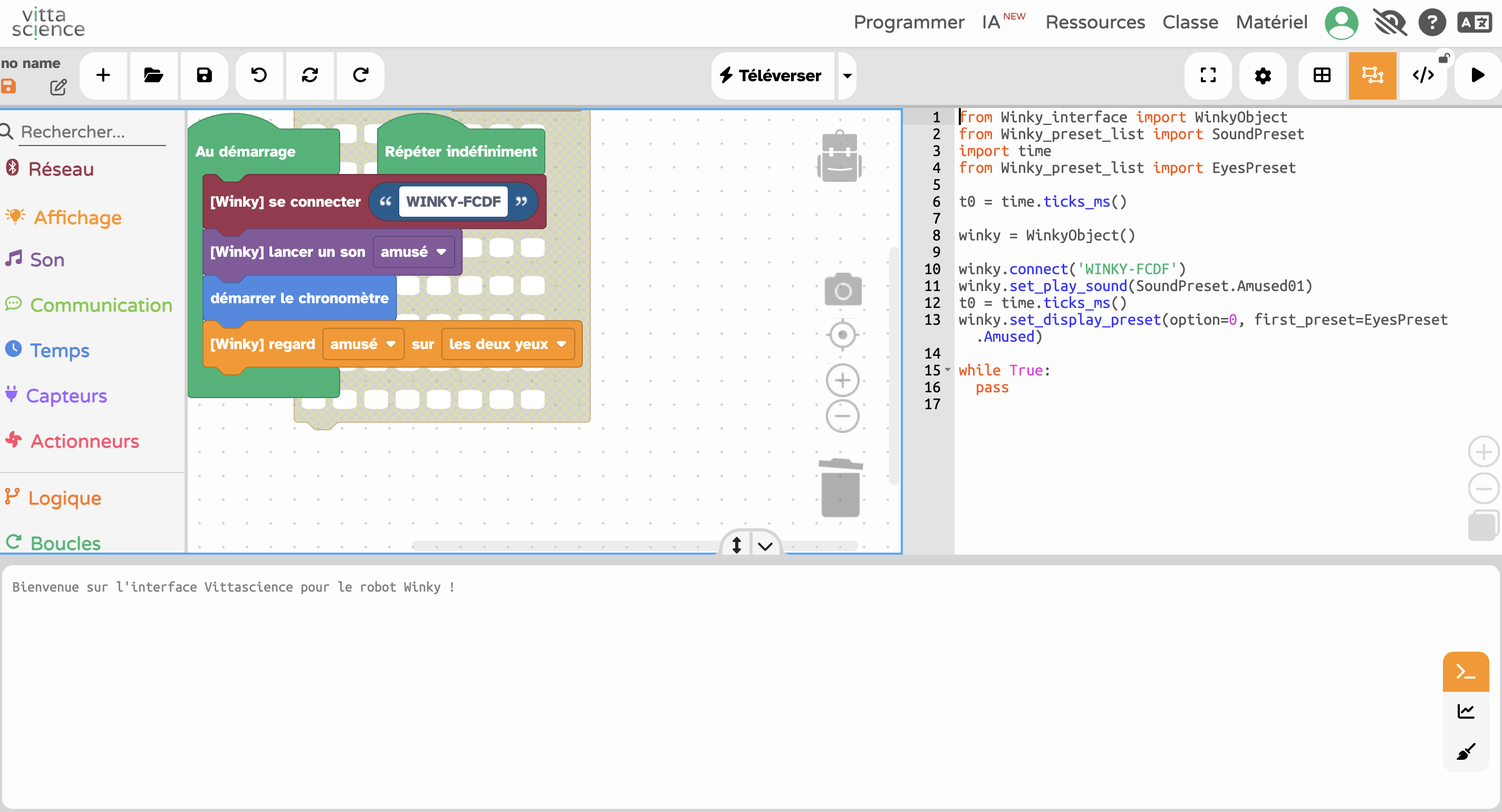The width and height of the screenshot is (1502, 812).
Task: Edit the project name with the pencil icon
Action: (x=59, y=88)
